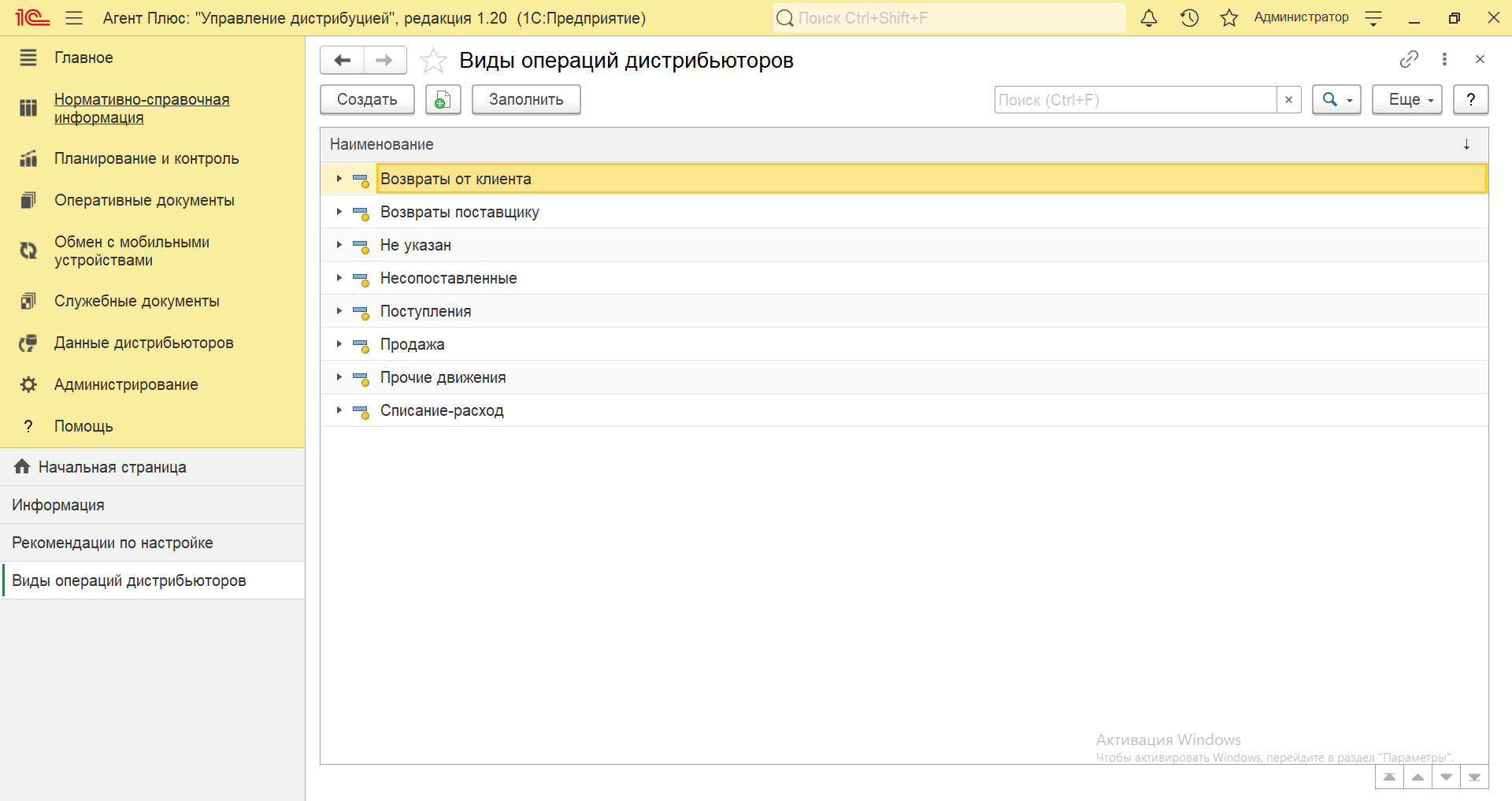Click the Создать button
Viewport: 1512px width, 801px height.
click(367, 100)
